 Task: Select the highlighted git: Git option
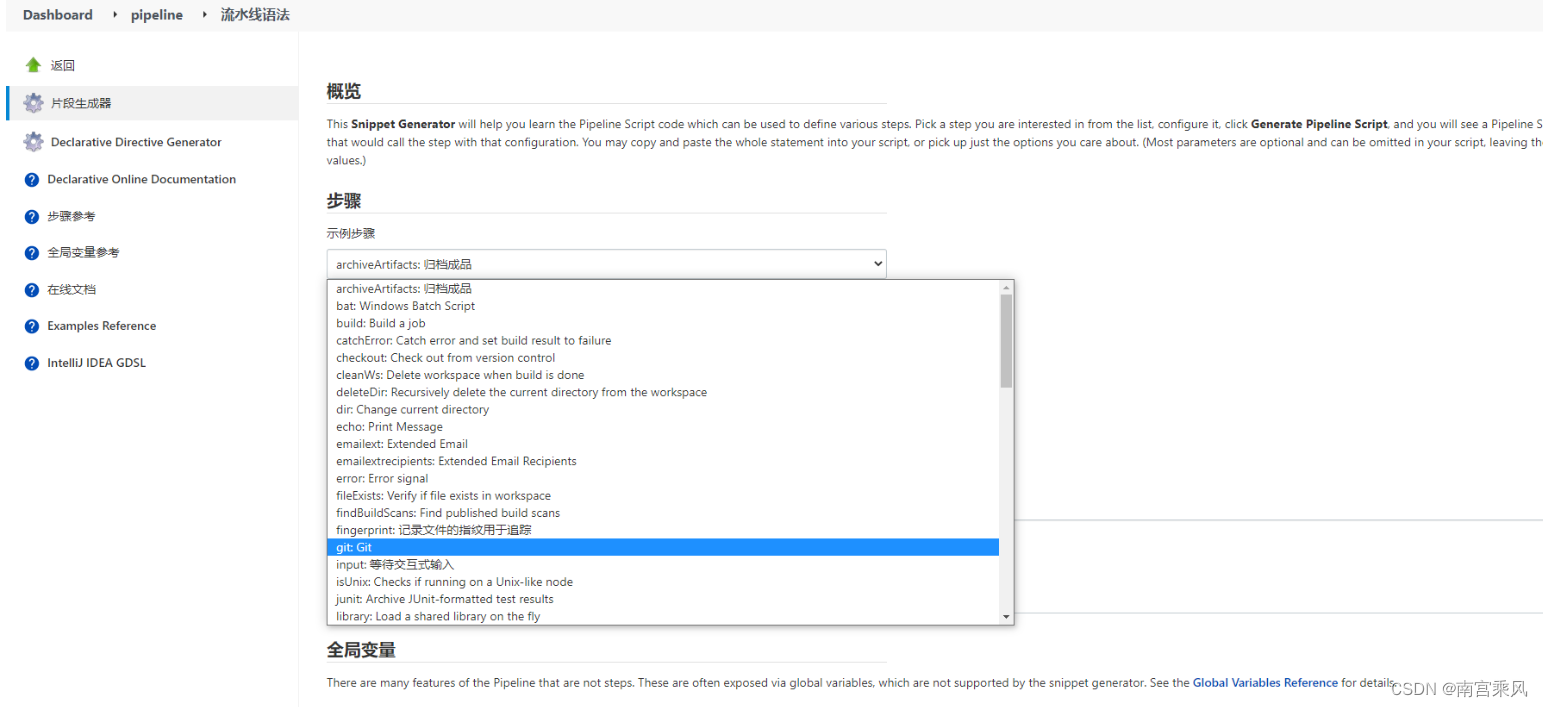click(x=663, y=548)
